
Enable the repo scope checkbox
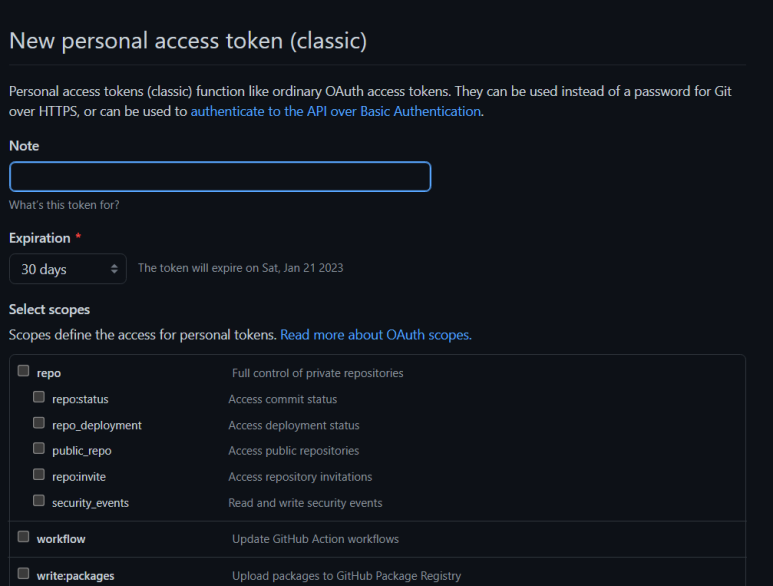tap(23, 371)
